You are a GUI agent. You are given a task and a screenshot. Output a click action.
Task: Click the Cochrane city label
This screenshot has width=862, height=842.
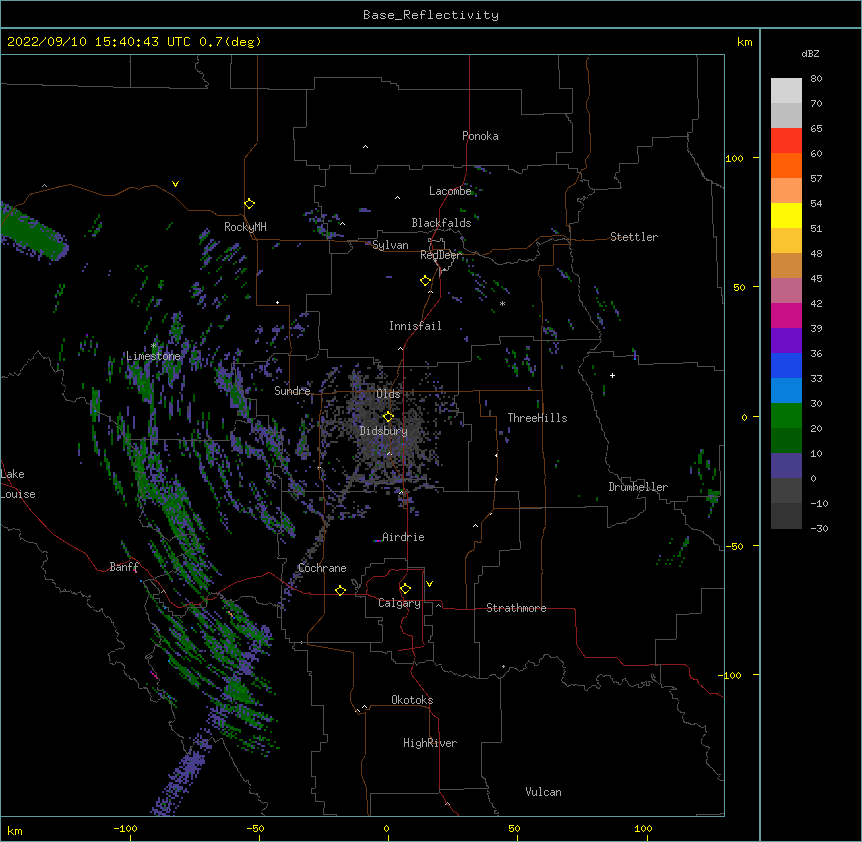click(322, 568)
